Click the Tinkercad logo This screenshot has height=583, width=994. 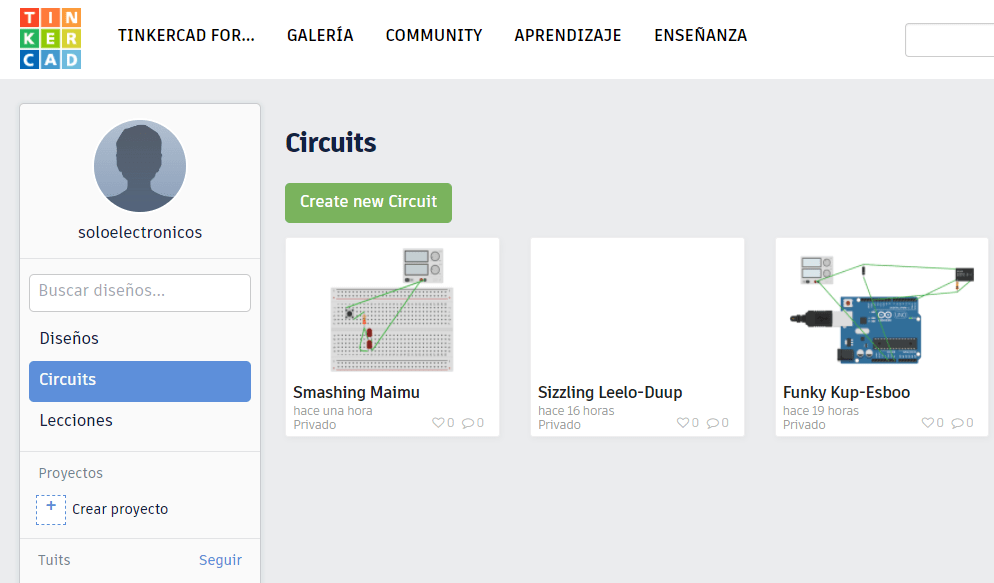[x=49, y=38]
